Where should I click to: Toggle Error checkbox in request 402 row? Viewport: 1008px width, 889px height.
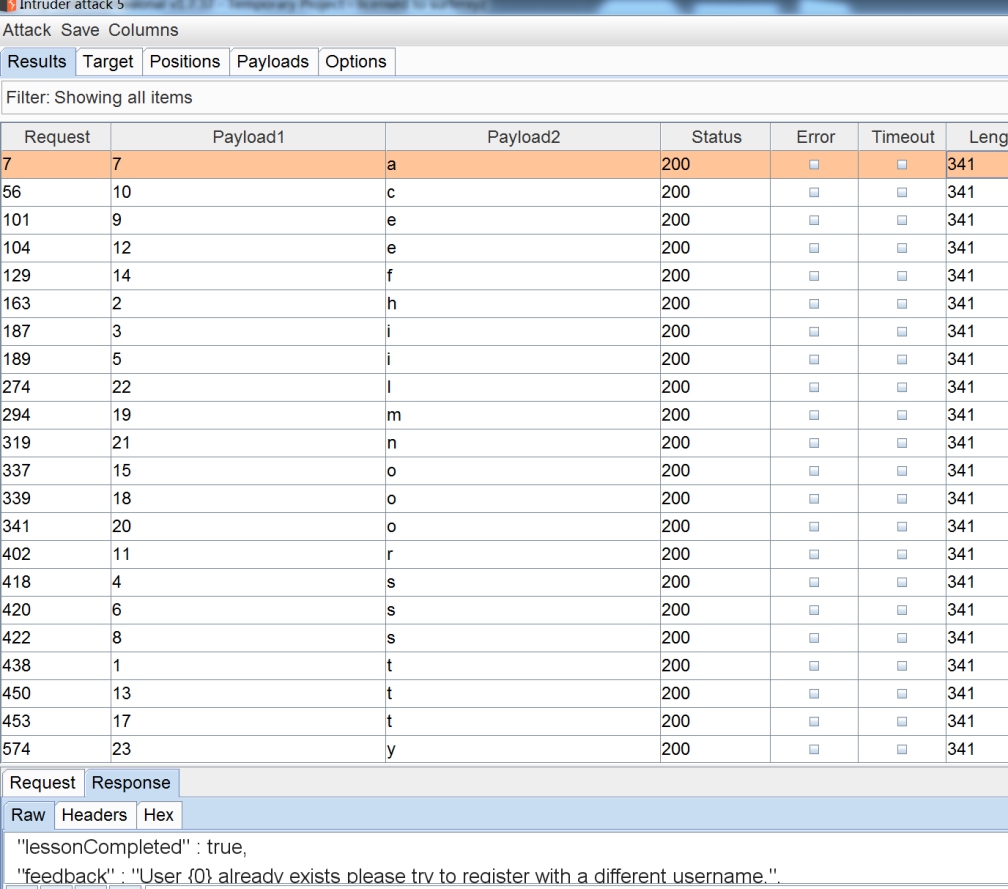[x=814, y=554]
